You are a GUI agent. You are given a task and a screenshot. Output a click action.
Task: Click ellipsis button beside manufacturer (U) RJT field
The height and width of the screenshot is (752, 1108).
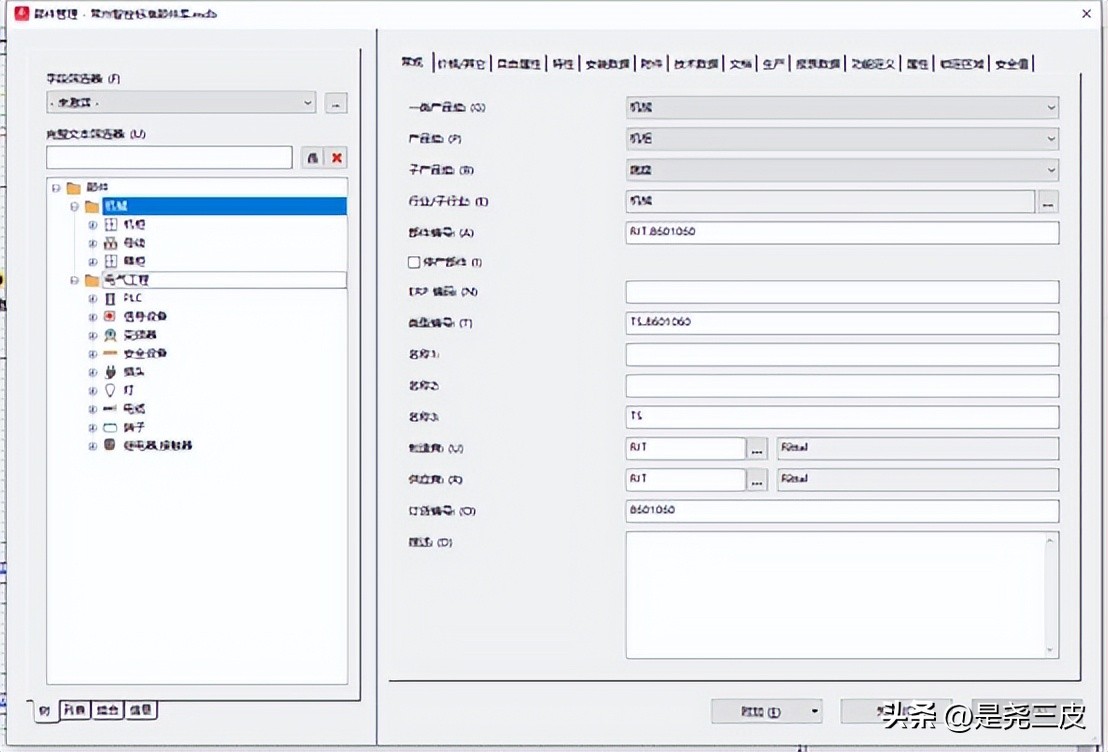[757, 448]
